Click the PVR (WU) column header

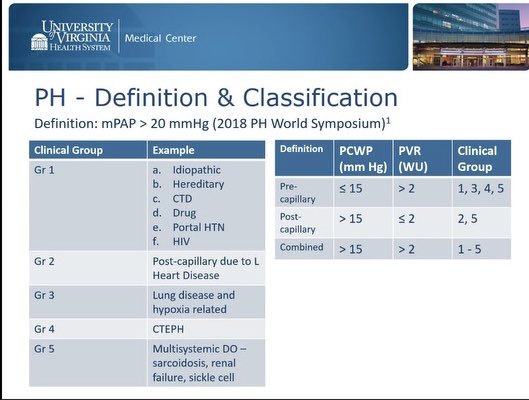click(x=422, y=158)
